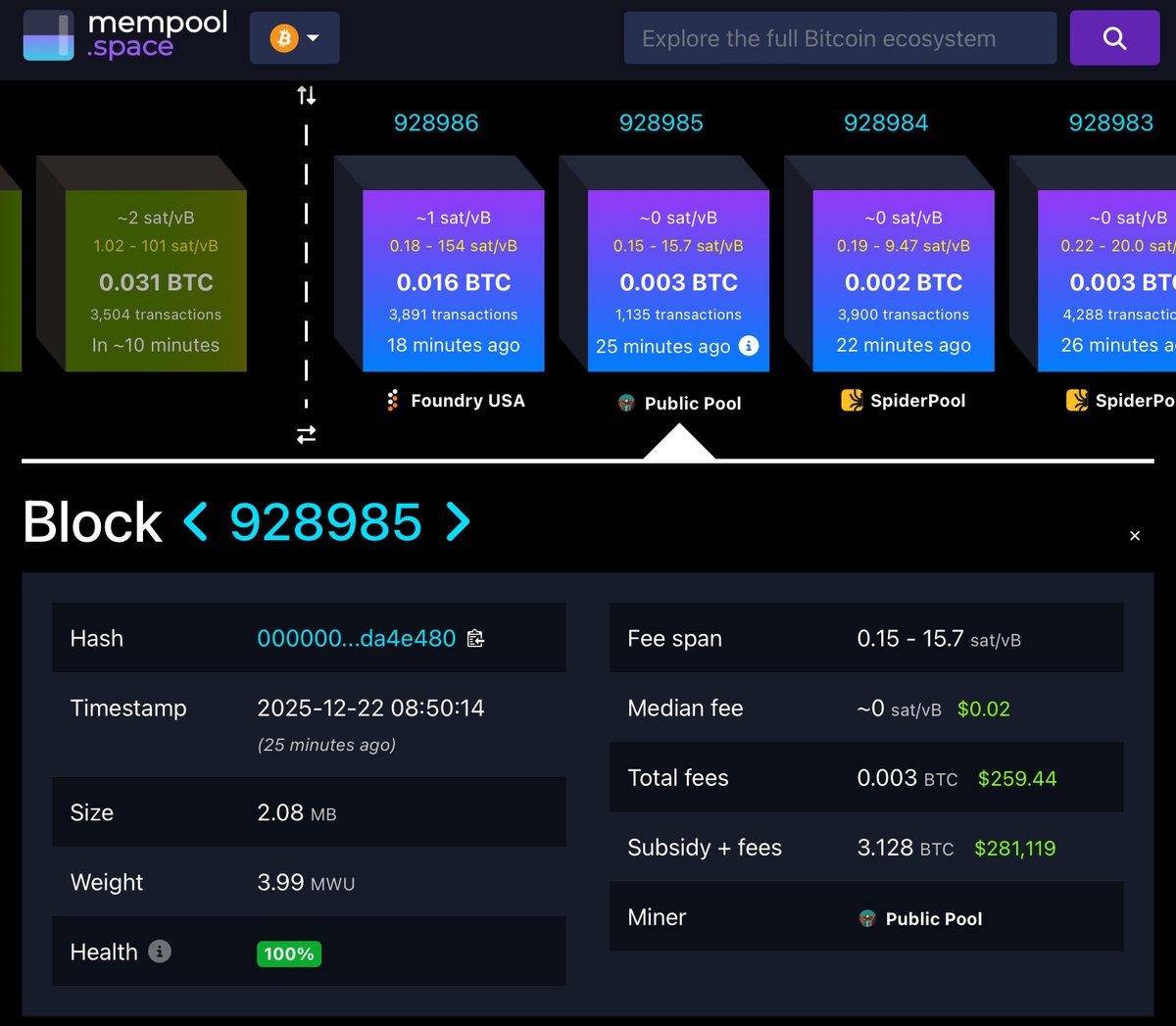The image size is (1176, 1026).
Task: Open Public Pool label under block 928985
Action: [x=693, y=403]
